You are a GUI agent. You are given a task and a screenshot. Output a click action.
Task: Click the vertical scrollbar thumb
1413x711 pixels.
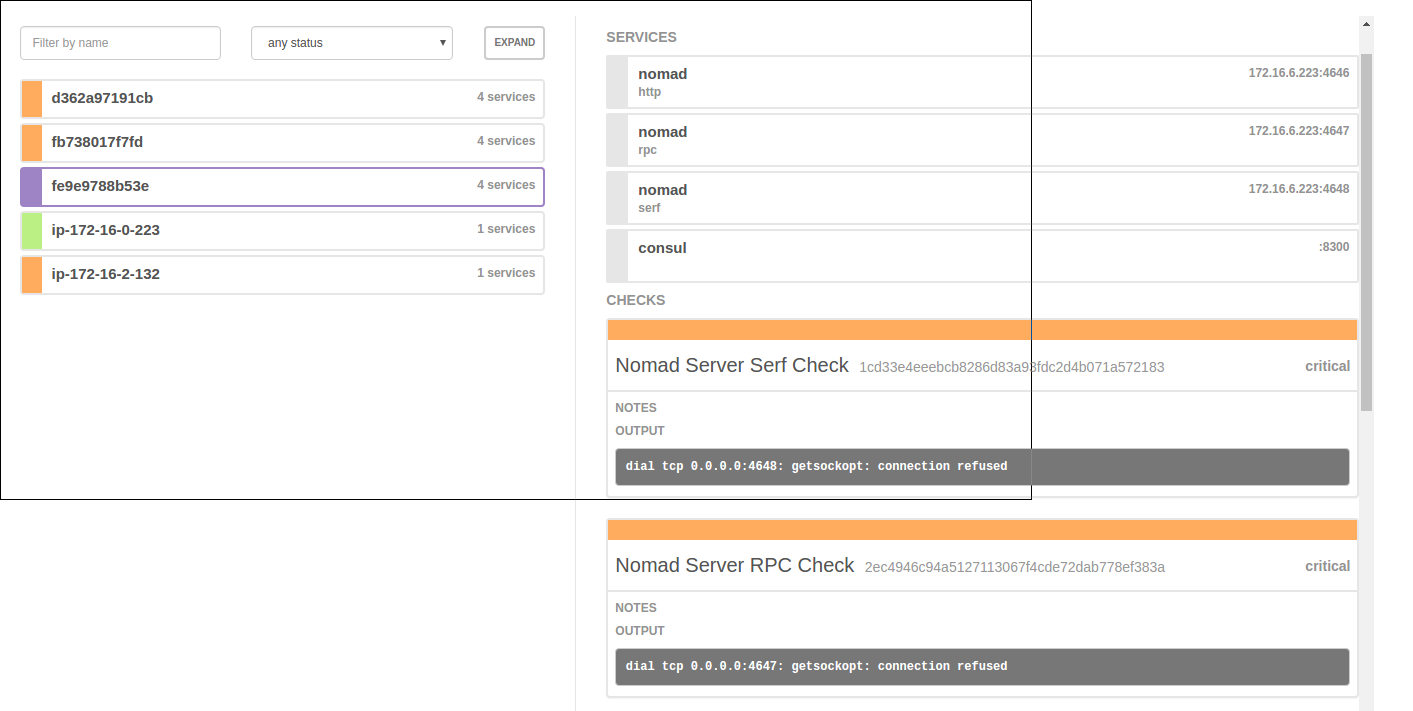1366,230
